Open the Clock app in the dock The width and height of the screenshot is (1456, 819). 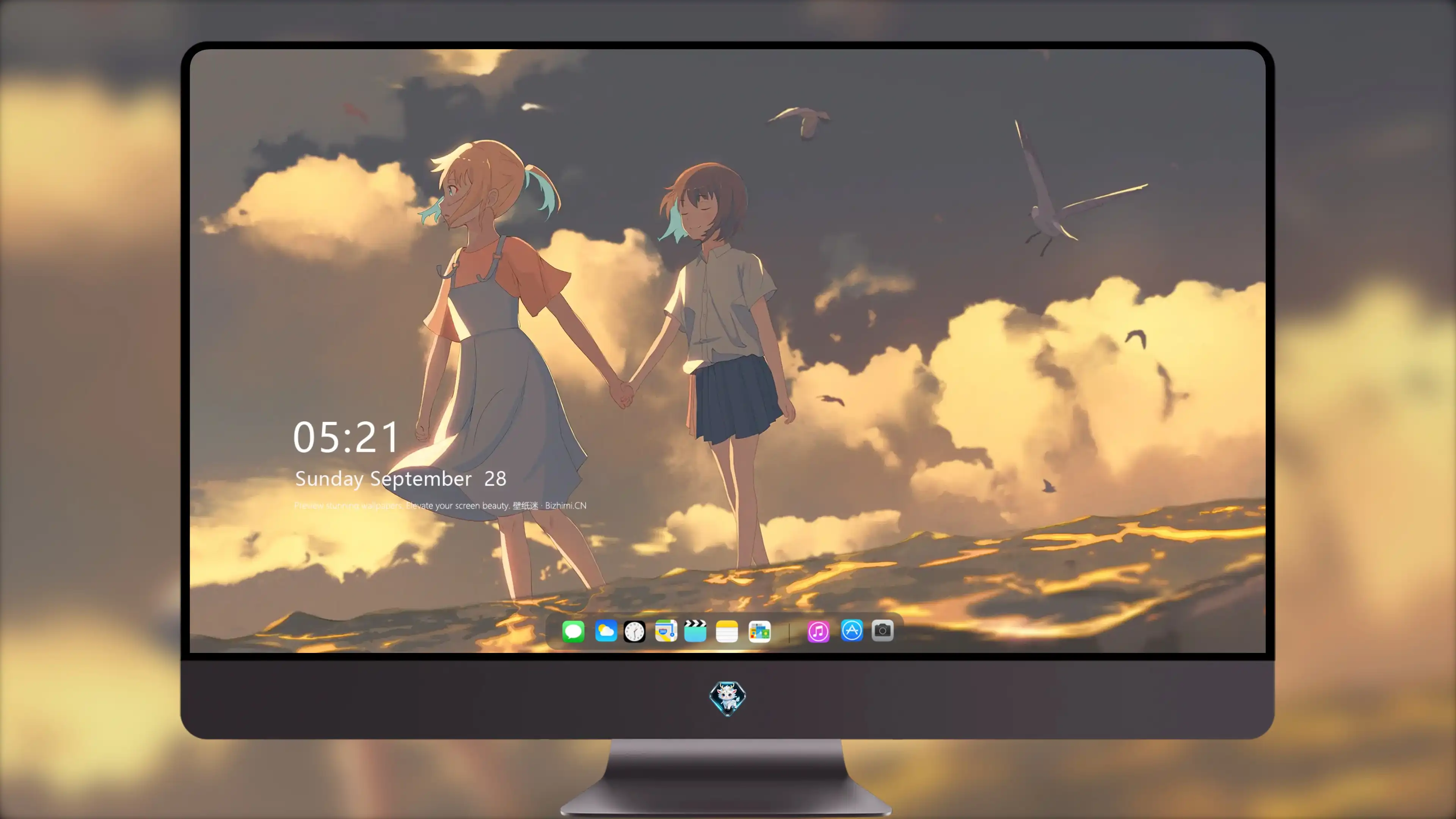click(x=634, y=631)
